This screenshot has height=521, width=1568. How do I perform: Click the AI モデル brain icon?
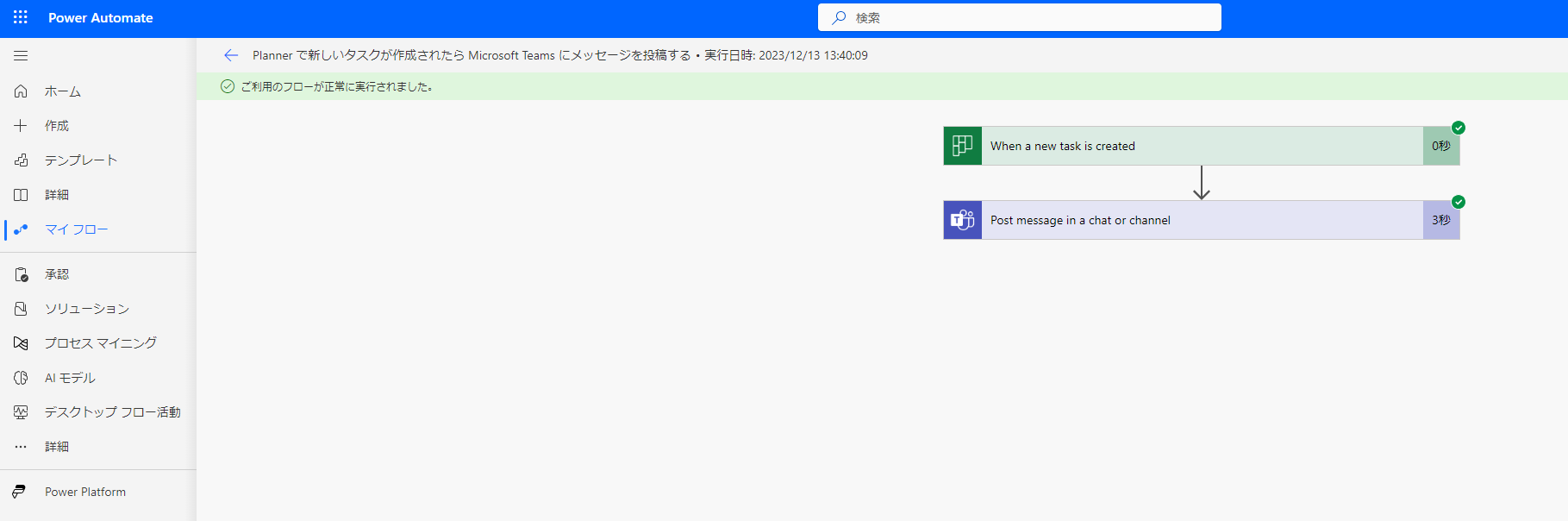point(21,378)
